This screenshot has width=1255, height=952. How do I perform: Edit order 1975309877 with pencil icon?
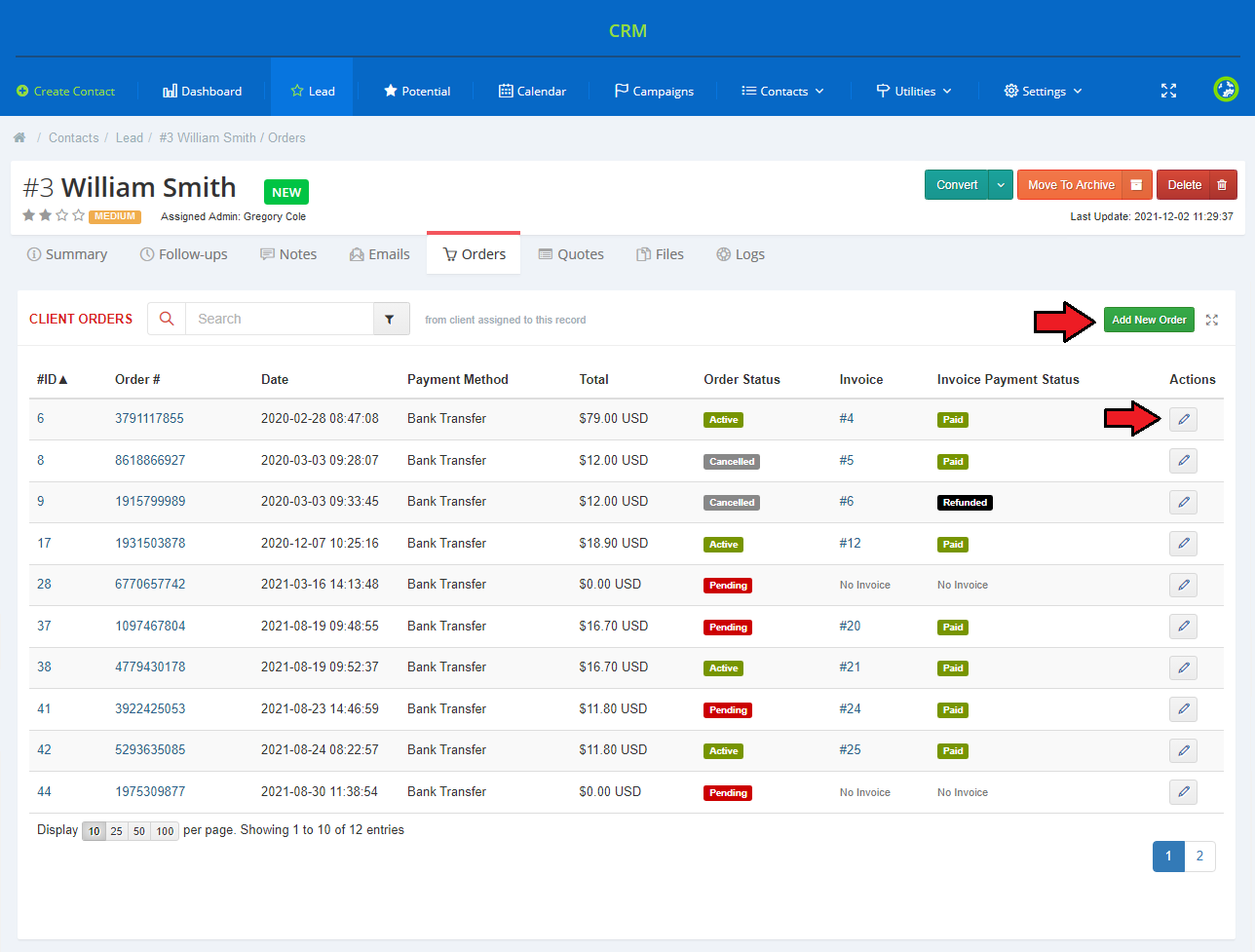click(1183, 792)
